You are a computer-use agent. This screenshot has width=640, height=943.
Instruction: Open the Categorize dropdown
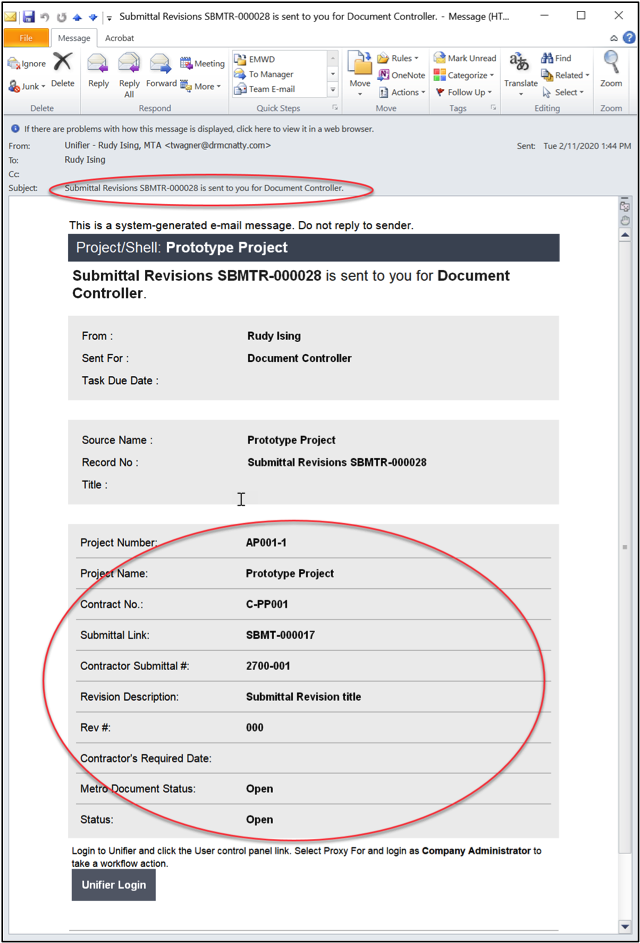464,75
